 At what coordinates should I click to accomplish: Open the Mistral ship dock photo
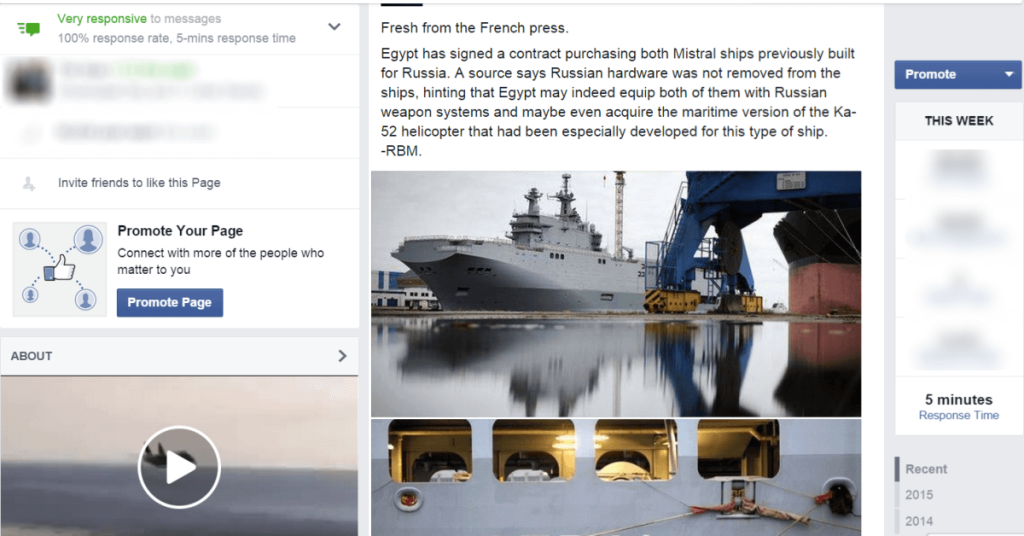point(616,294)
